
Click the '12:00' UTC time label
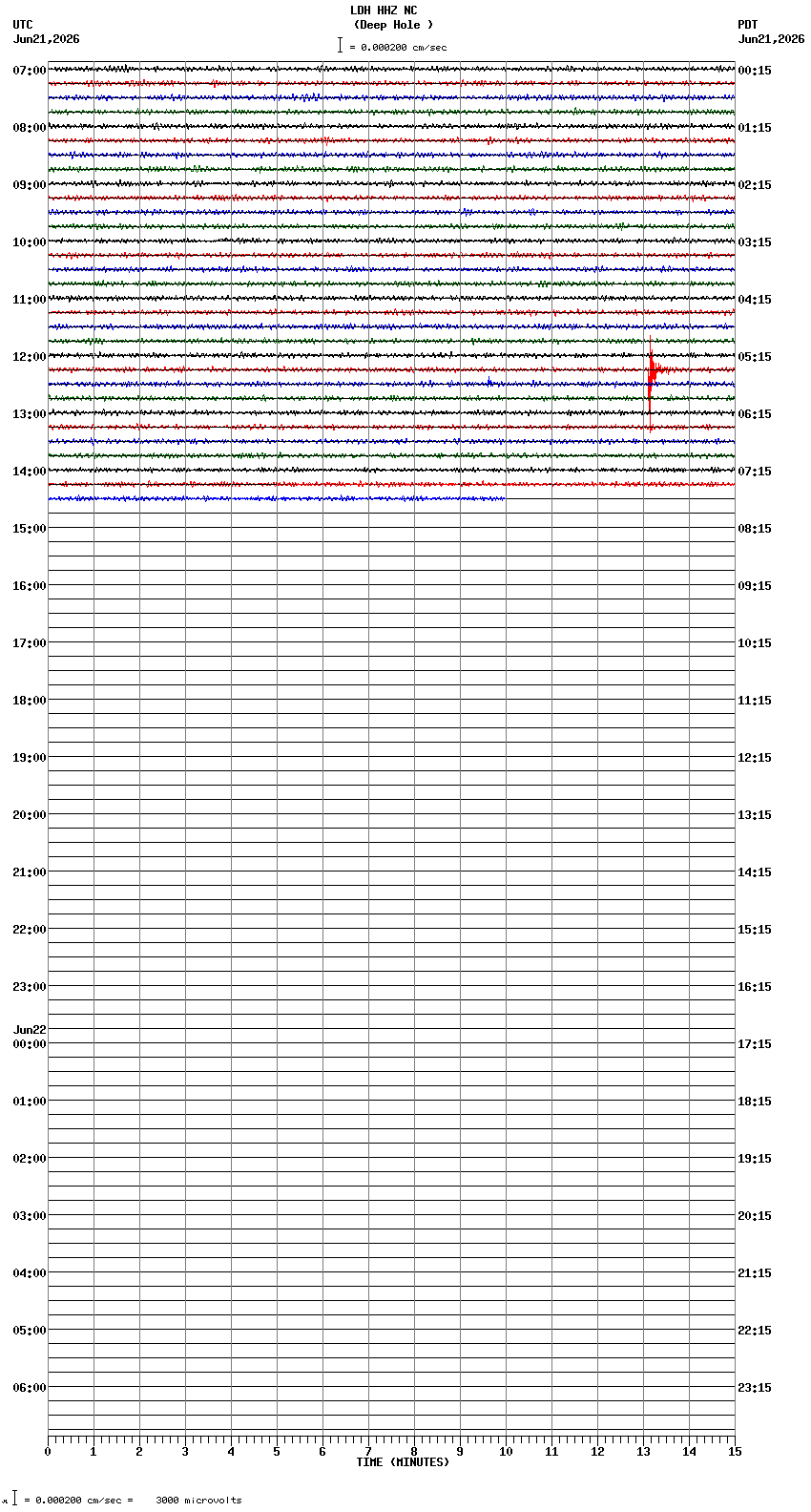tap(30, 357)
